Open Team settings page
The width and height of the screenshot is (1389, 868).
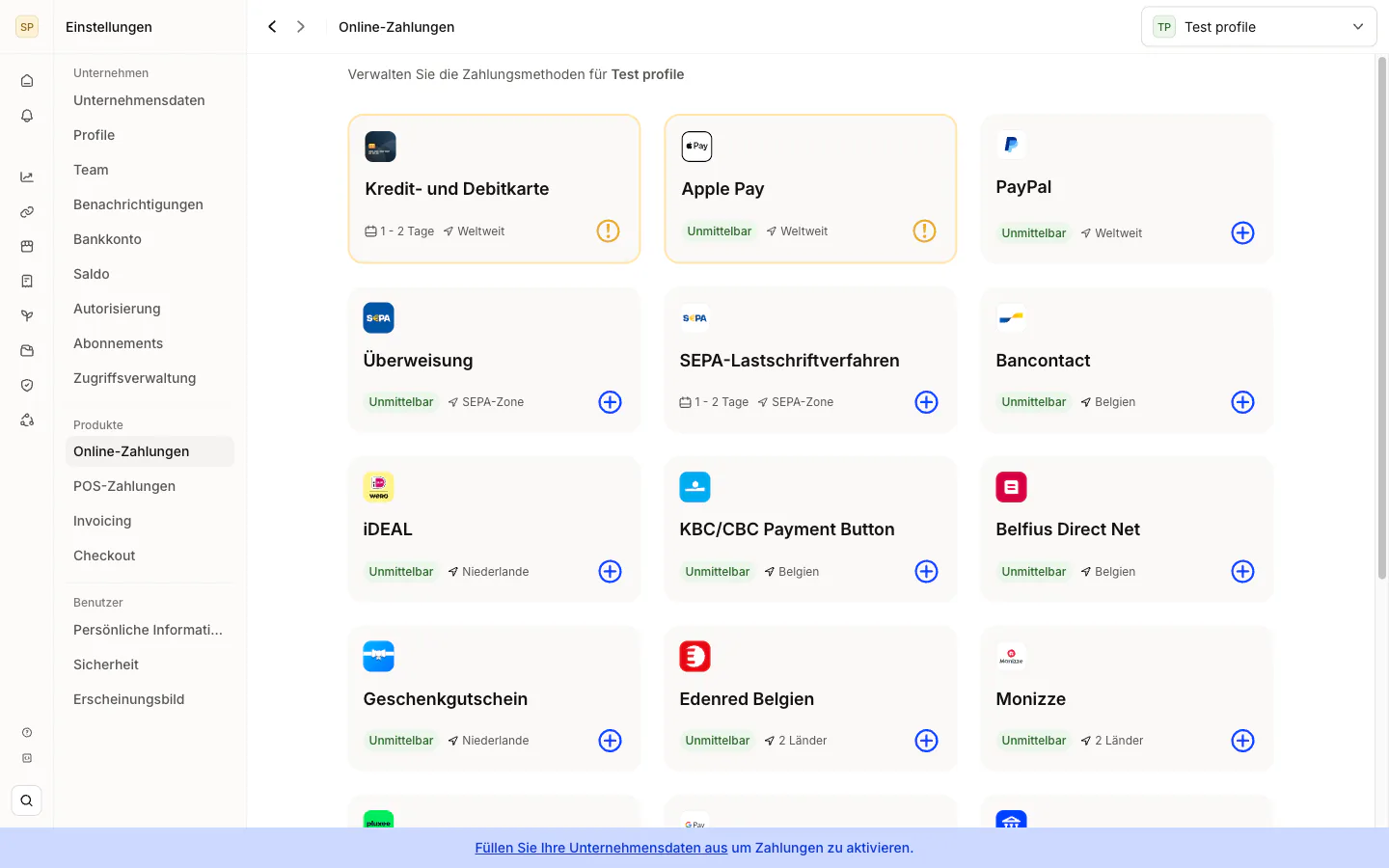[150, 170]
